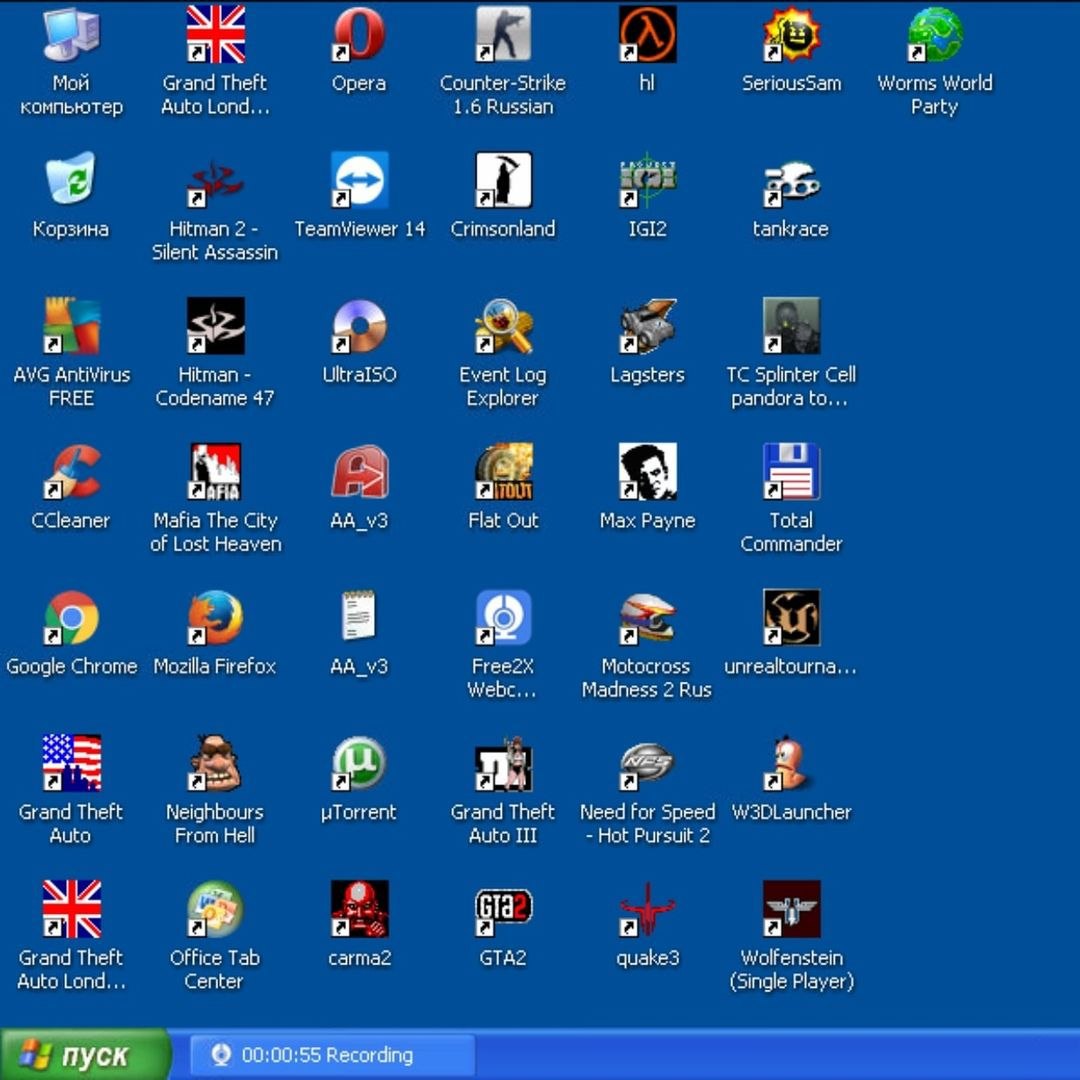The width and height of the screenshot is (1080, 1080).
Task: Select Hitman - Codename 47 icon
Action: (215, 326)
